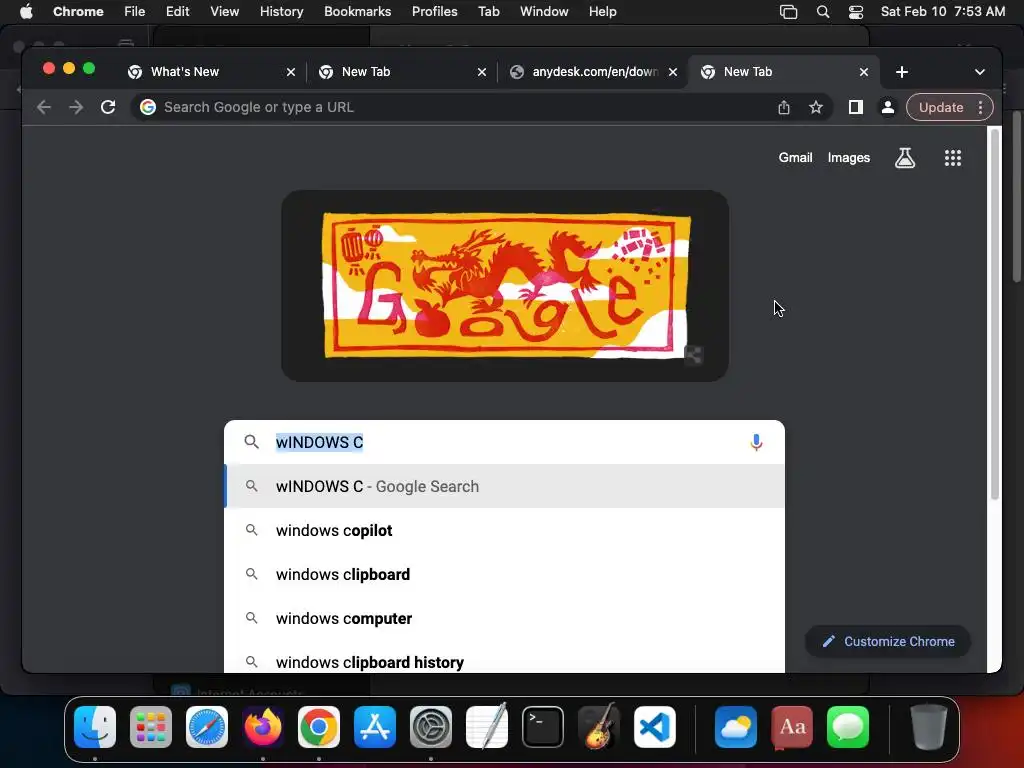1024x768 pixels.
Task: Launch Safari from the Dock
Action: pyautogui.click(x=207, y=727)
